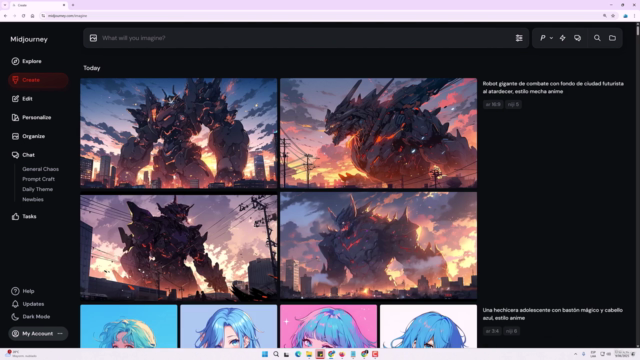Open the Prompt Craft chat room
Image resolution: width=640 pixels, height=360 pixels.
(38, 179)
